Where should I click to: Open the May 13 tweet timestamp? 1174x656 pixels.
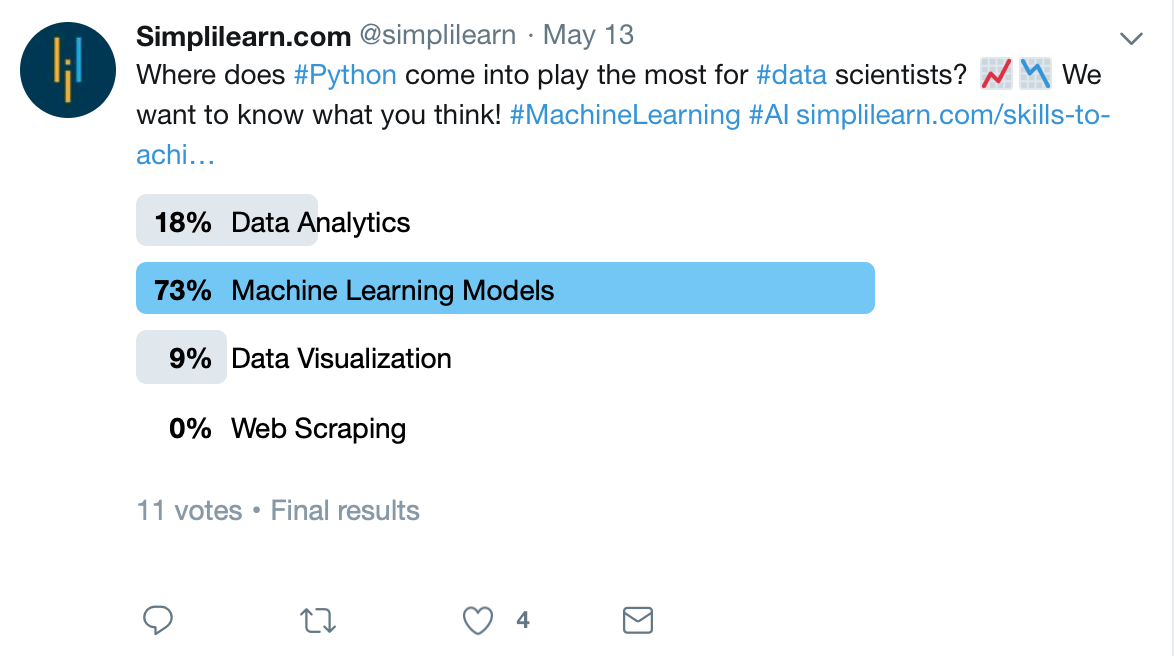click(588, 36)
